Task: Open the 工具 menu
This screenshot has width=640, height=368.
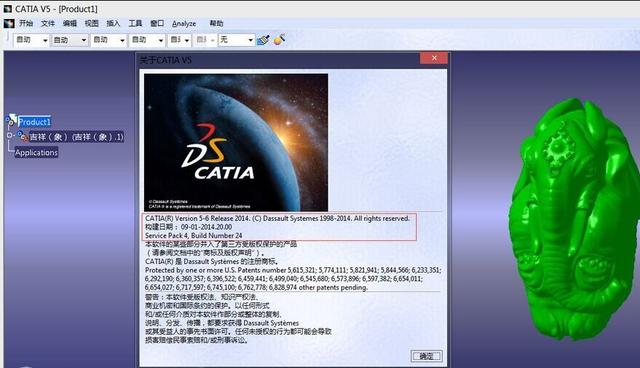Action: coord(135,24)
